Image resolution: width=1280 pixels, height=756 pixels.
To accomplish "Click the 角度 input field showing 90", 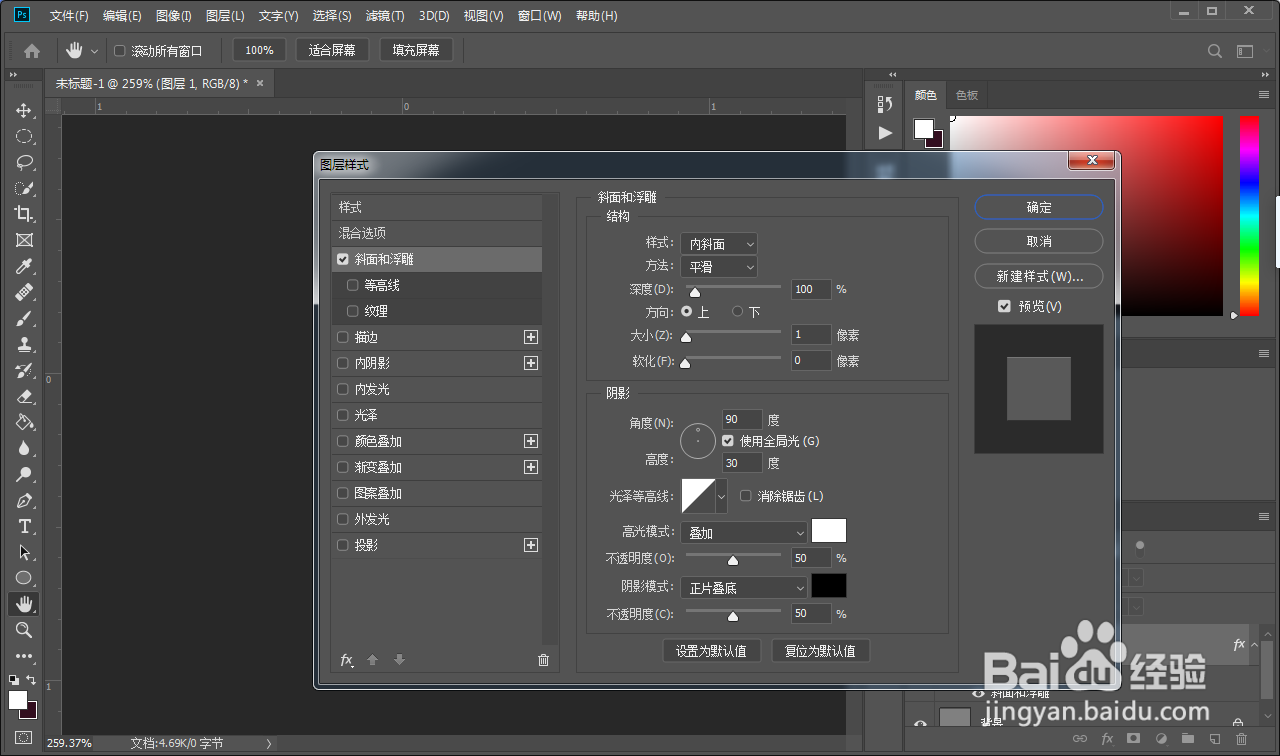I will click(x=742, y=420).
